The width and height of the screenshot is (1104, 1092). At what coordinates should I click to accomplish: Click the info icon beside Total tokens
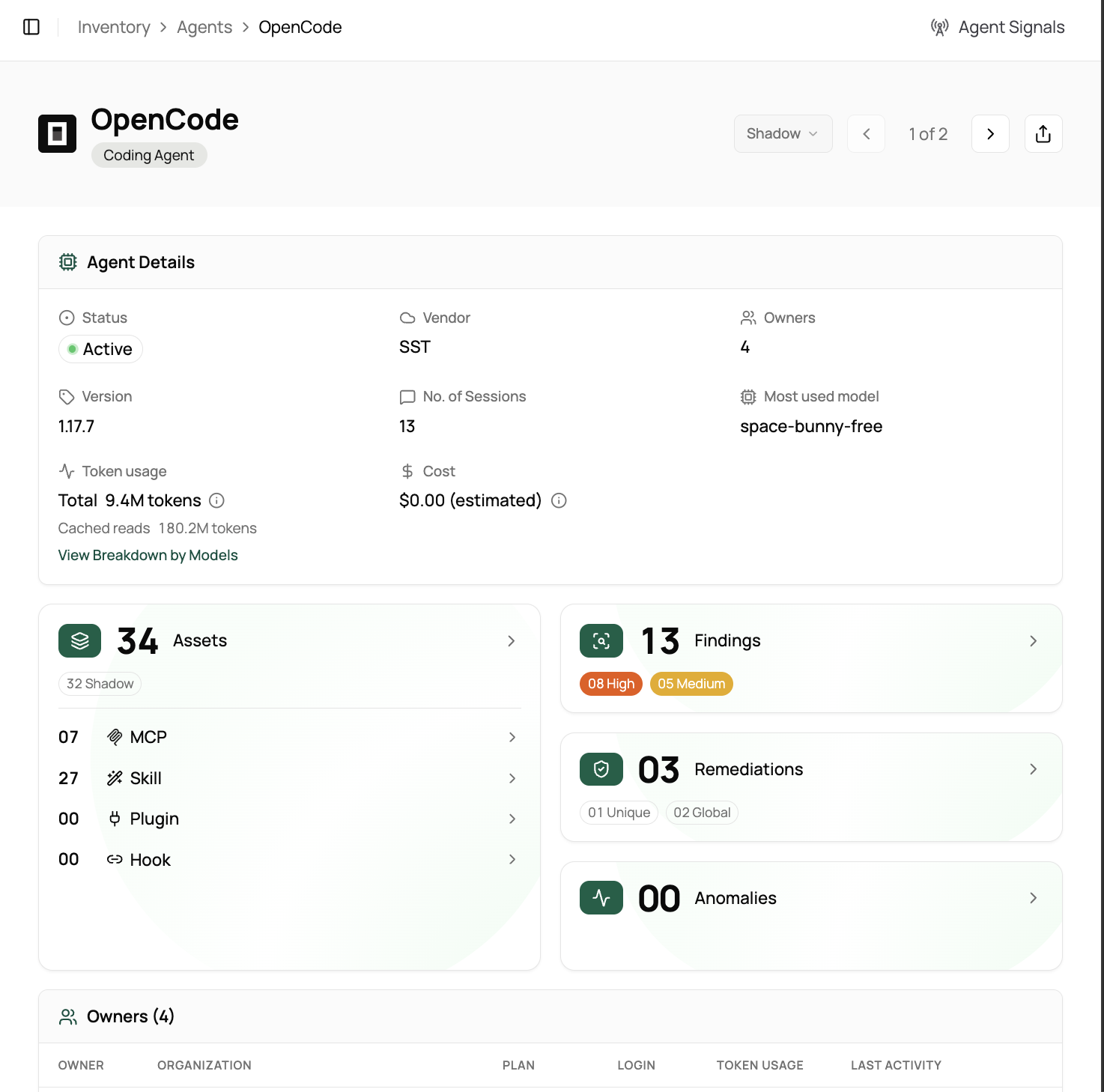point(216,500)
